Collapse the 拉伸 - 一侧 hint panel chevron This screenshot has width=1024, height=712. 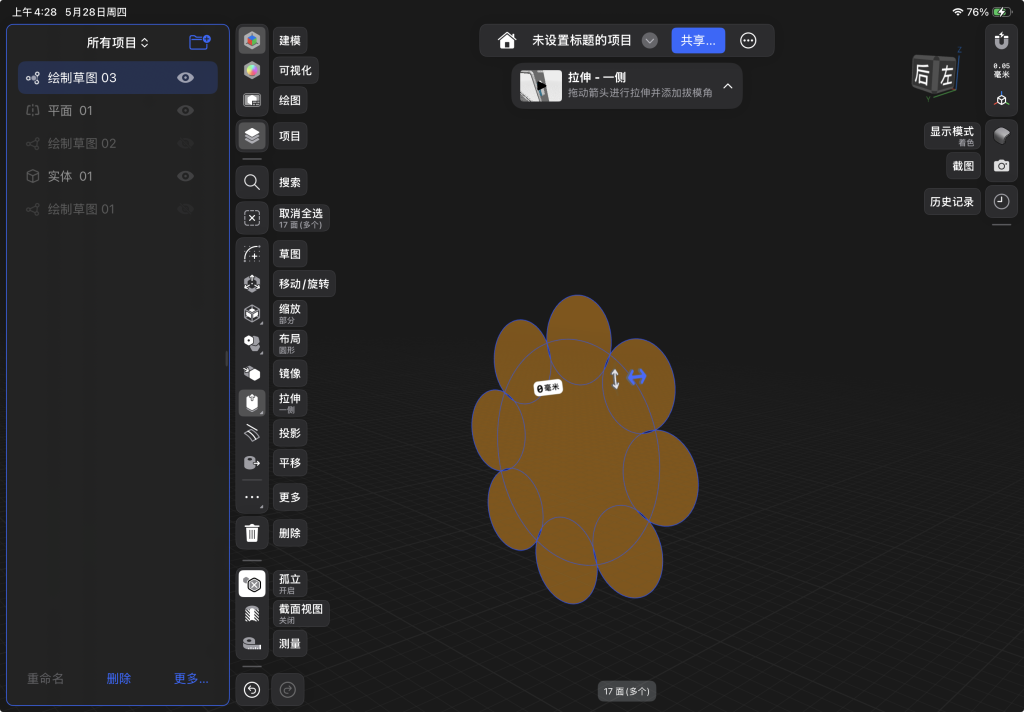pyautogui.click(x=728, y=86)
